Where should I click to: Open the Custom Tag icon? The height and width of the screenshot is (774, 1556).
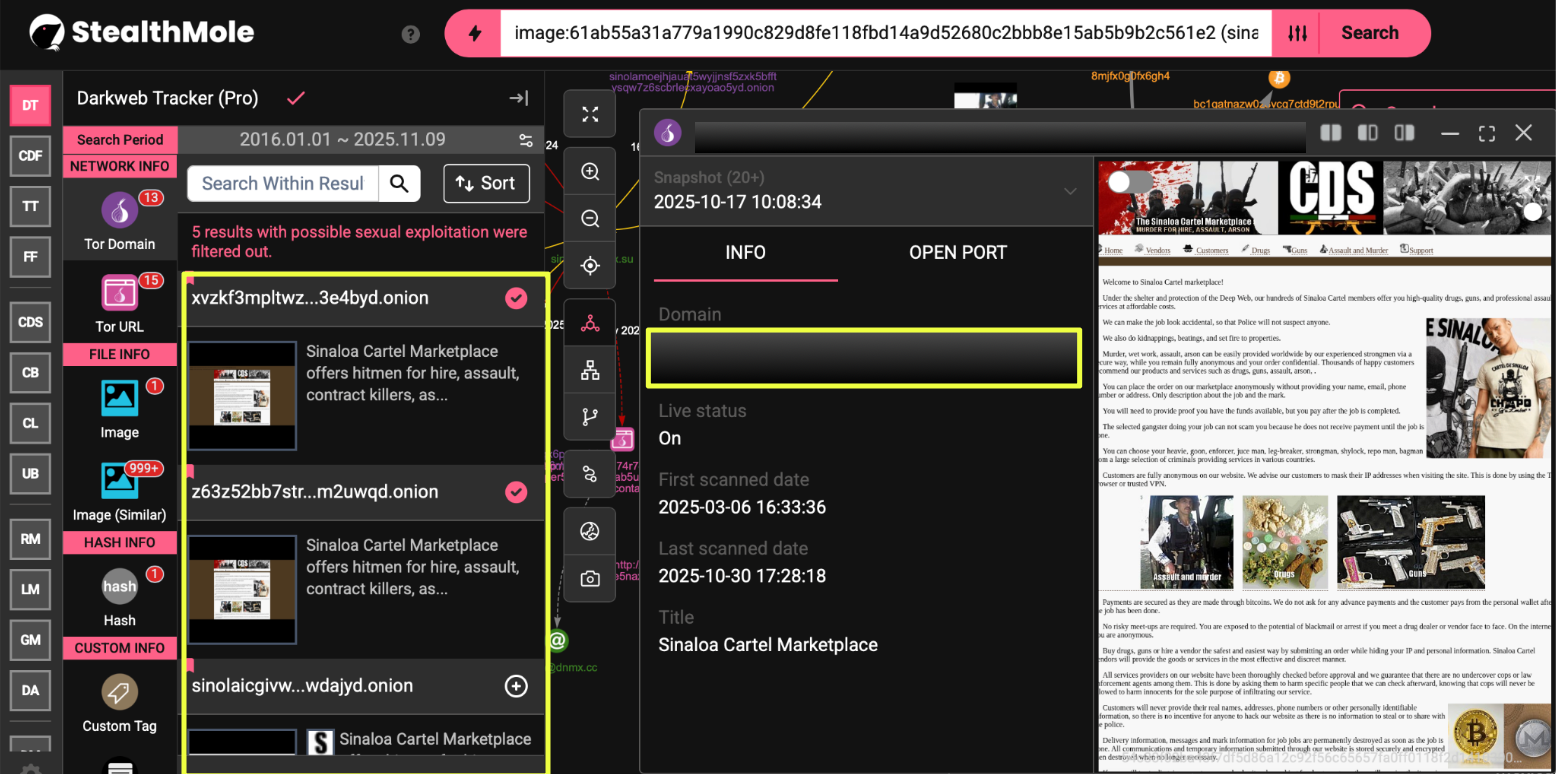[119, 692]
